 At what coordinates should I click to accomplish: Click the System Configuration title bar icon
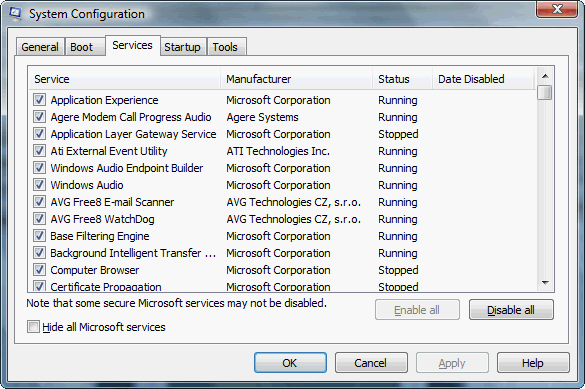pos(15,13)
